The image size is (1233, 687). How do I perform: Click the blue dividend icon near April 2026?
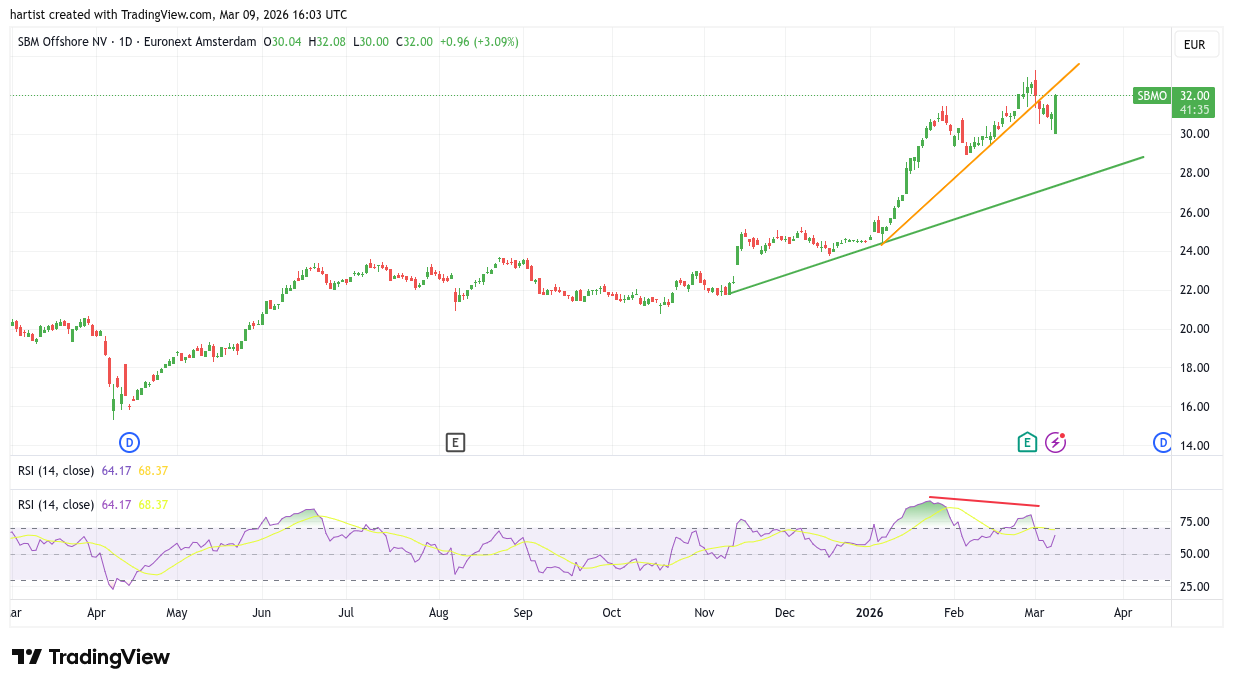pos(1162,442)
